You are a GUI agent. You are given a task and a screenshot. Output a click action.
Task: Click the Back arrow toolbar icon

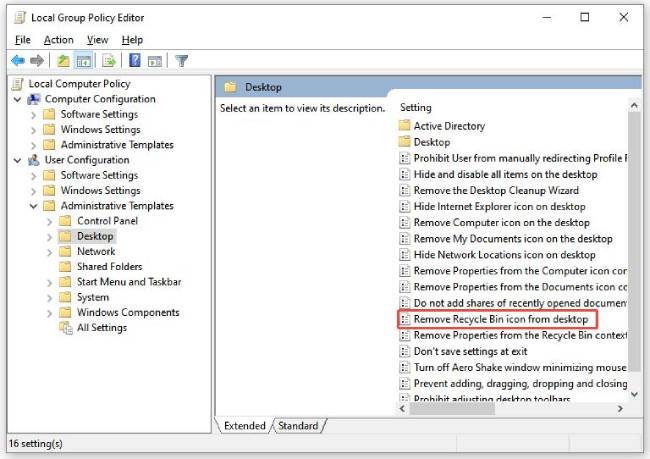[18, 61]
